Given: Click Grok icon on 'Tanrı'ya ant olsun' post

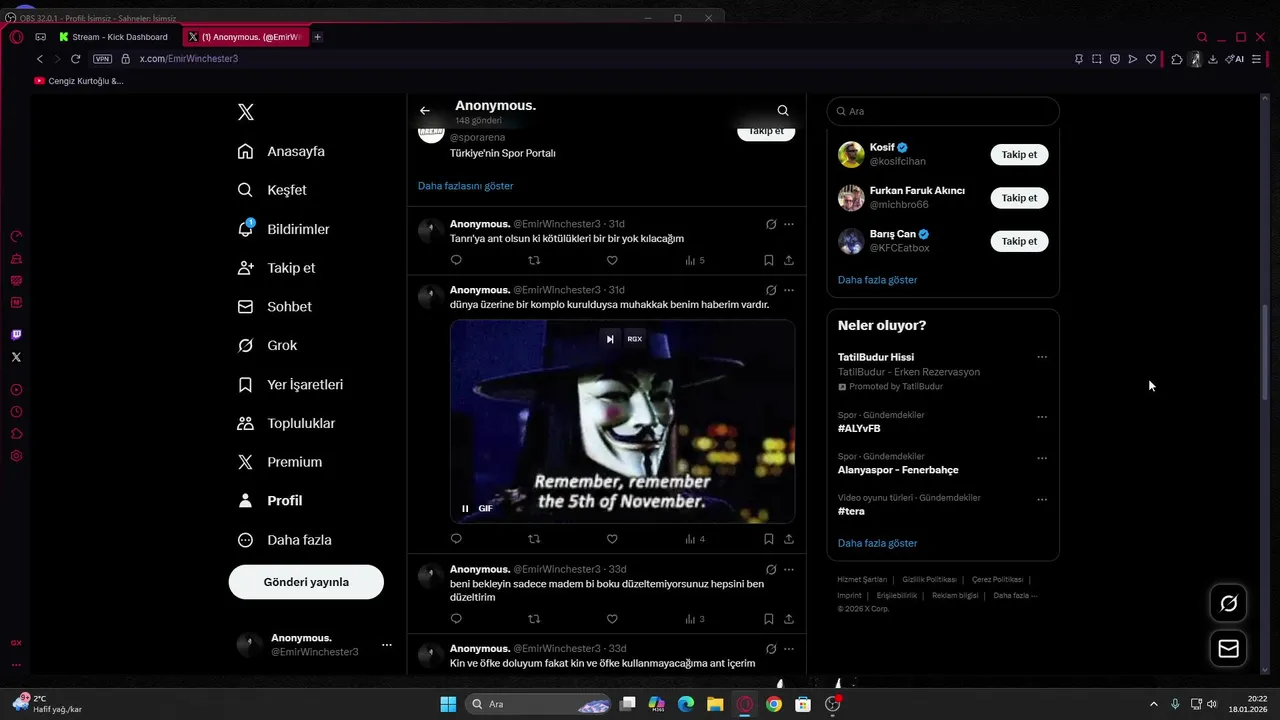Looking at the screenshot, I should (x=771, y=224).
